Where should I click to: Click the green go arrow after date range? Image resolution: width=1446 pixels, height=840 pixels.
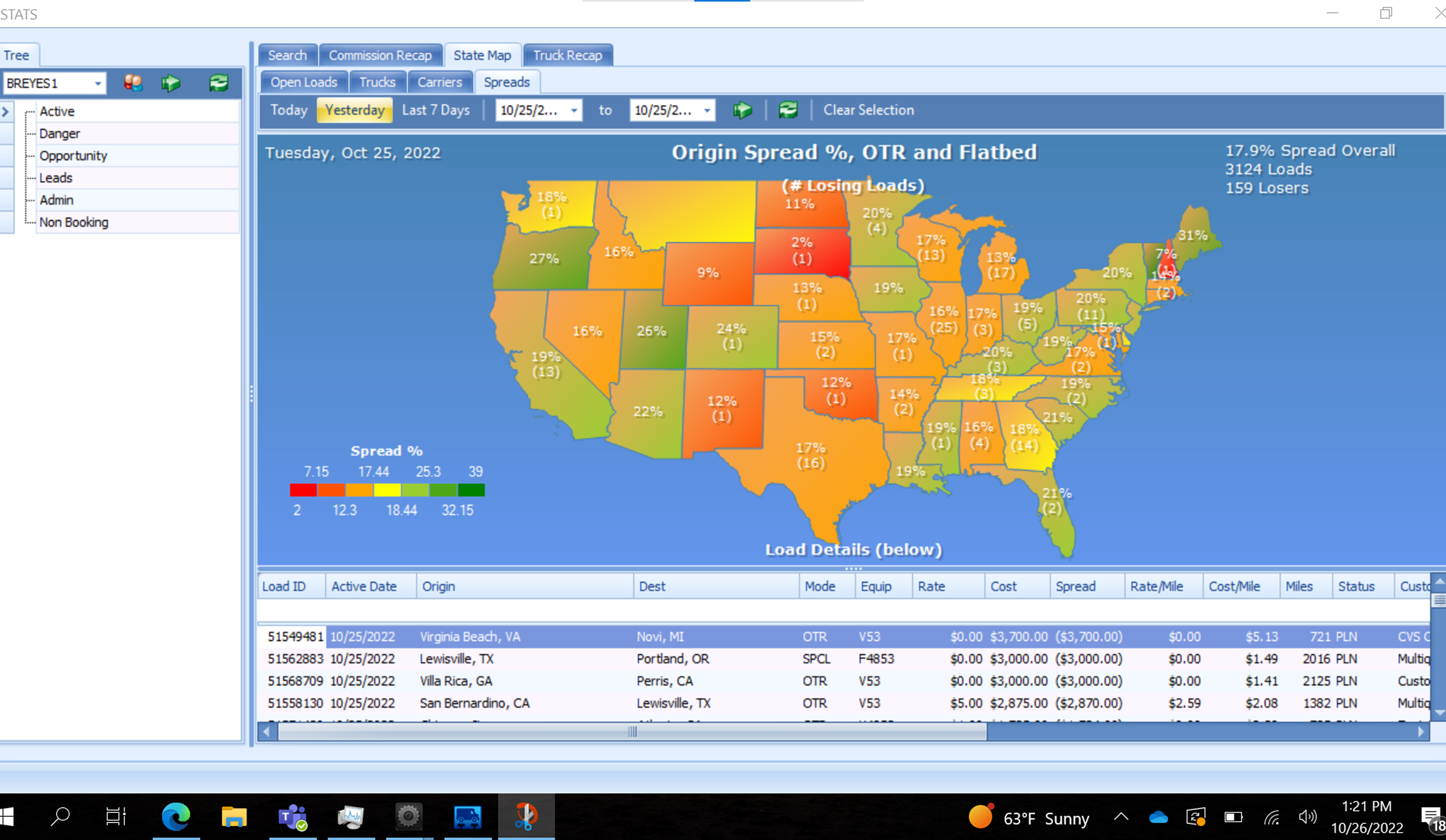(743, 110)
